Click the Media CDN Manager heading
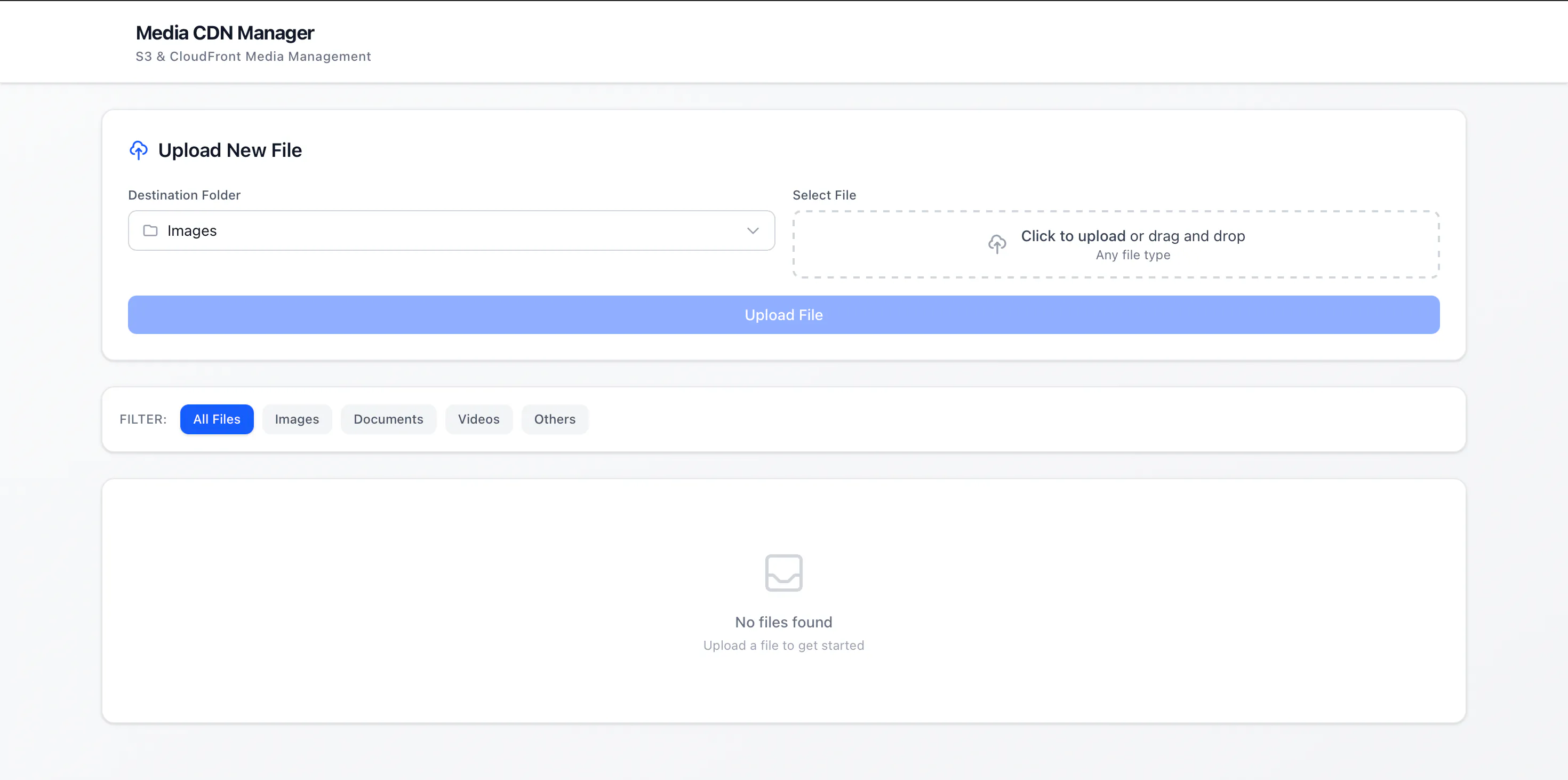The image size is (1568, 780). [225, 33]
